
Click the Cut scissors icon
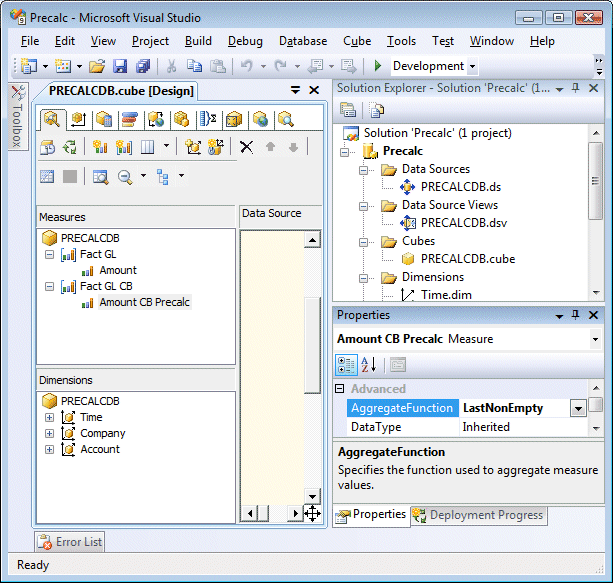coord(171,66)
